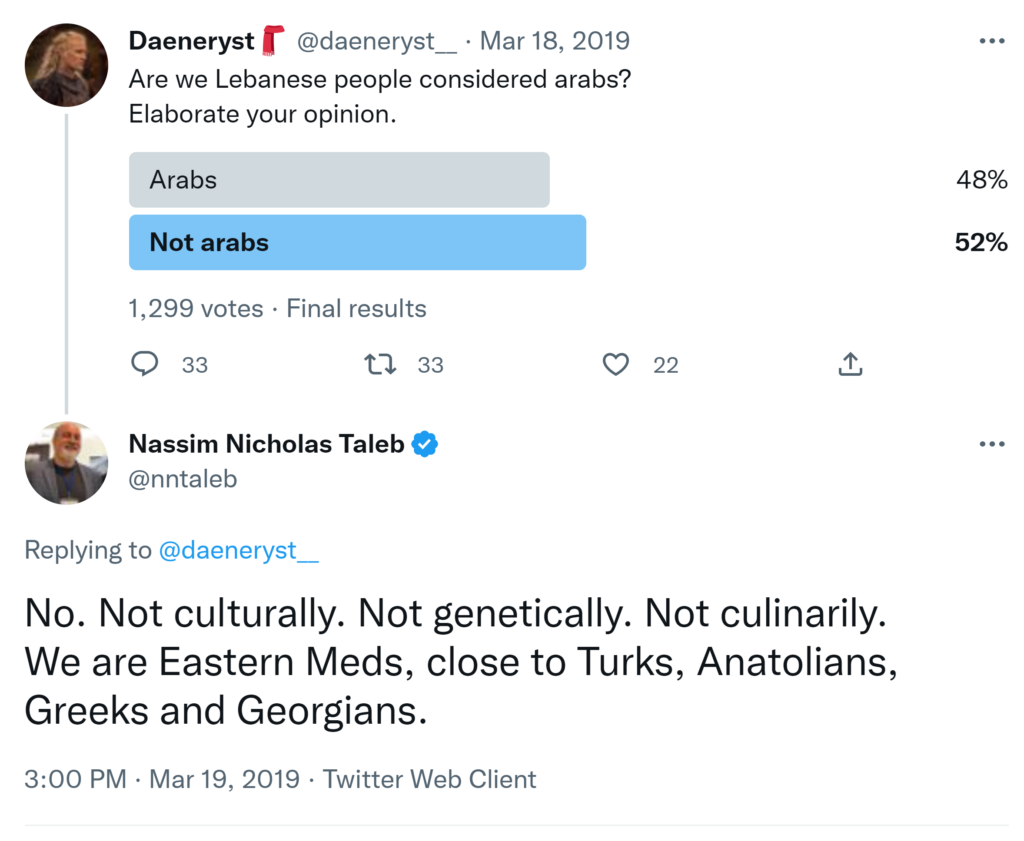Click Taleb's blue verified badge

click(426, 444)
